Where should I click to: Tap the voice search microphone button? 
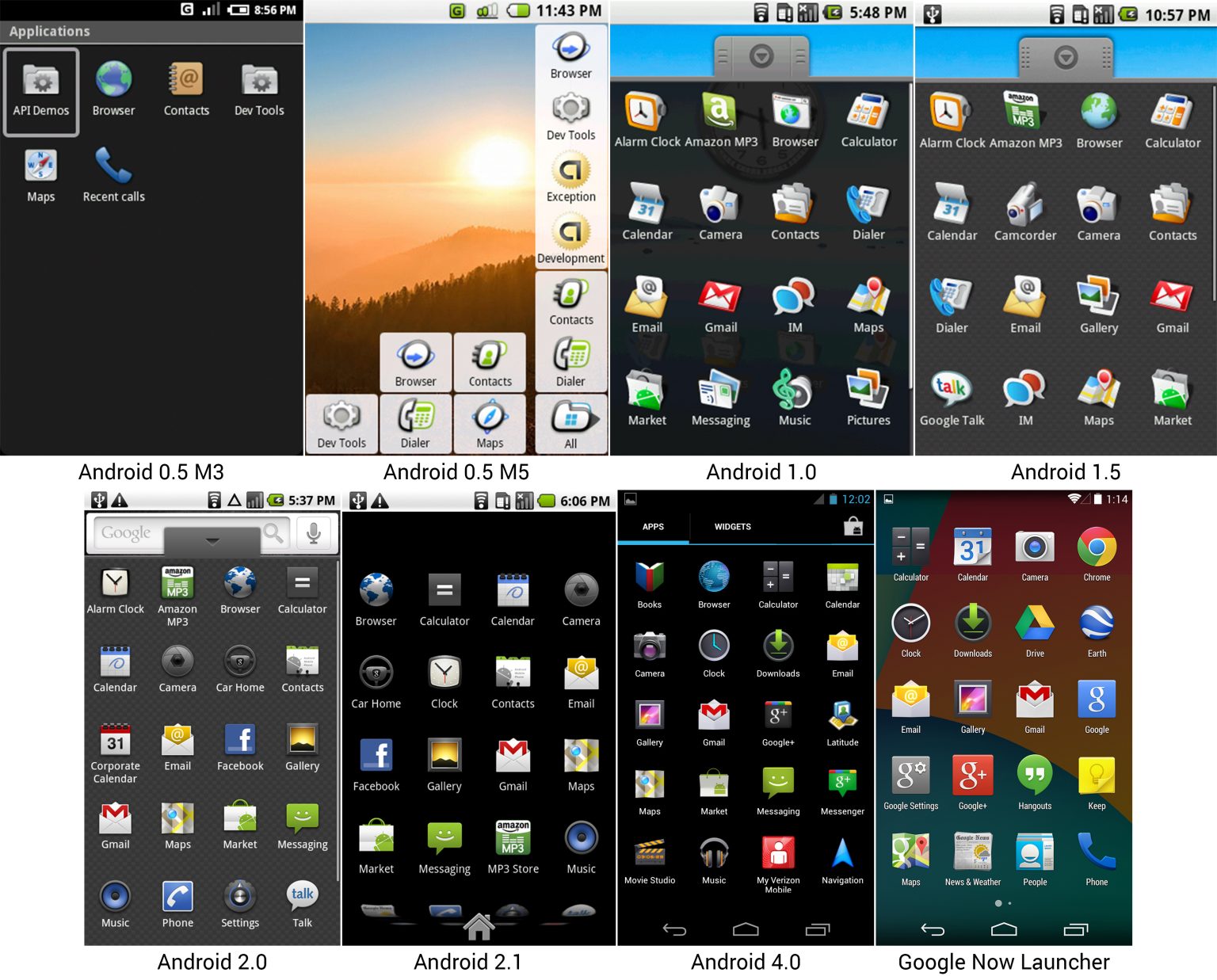[315, 532]
